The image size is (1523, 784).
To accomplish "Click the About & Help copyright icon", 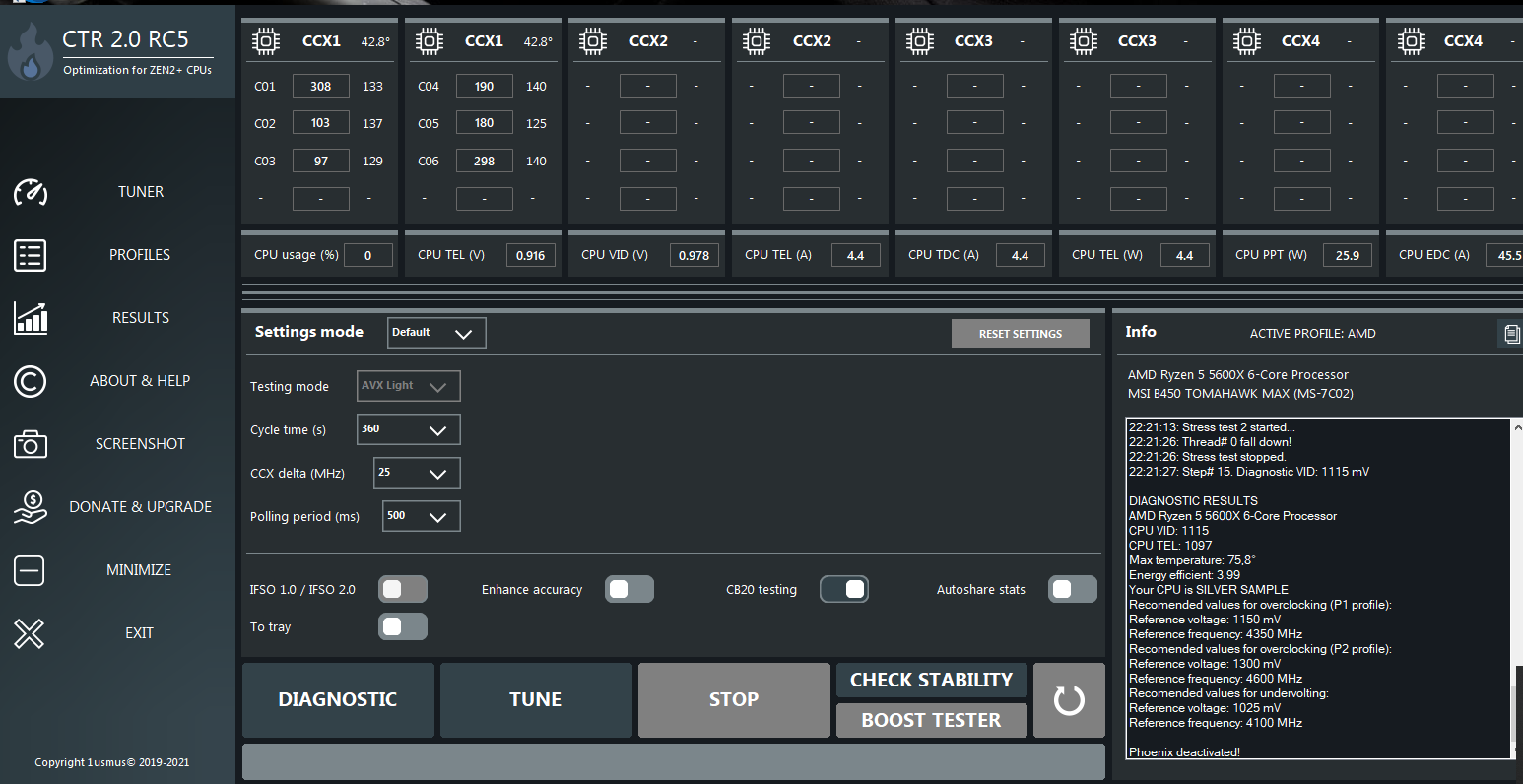I will [x=31, y=381].
